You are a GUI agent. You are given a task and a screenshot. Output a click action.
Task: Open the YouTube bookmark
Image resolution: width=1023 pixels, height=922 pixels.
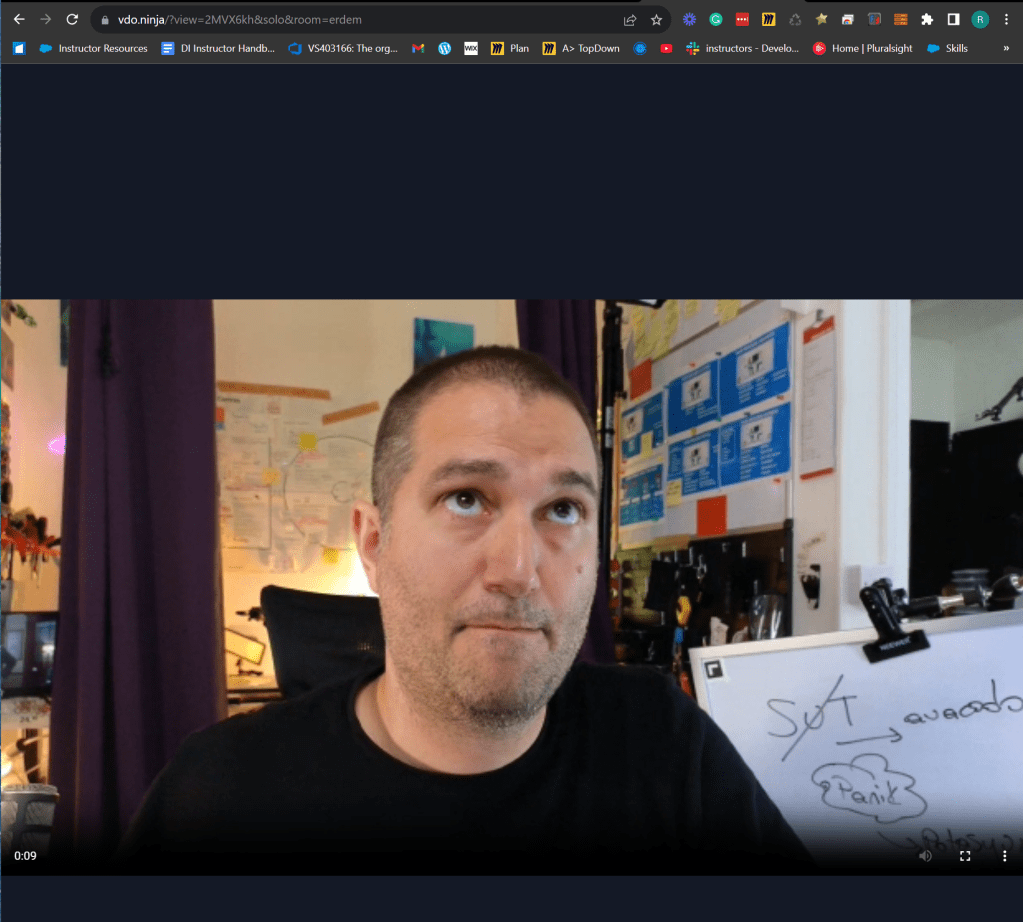(x=666, y=48)
